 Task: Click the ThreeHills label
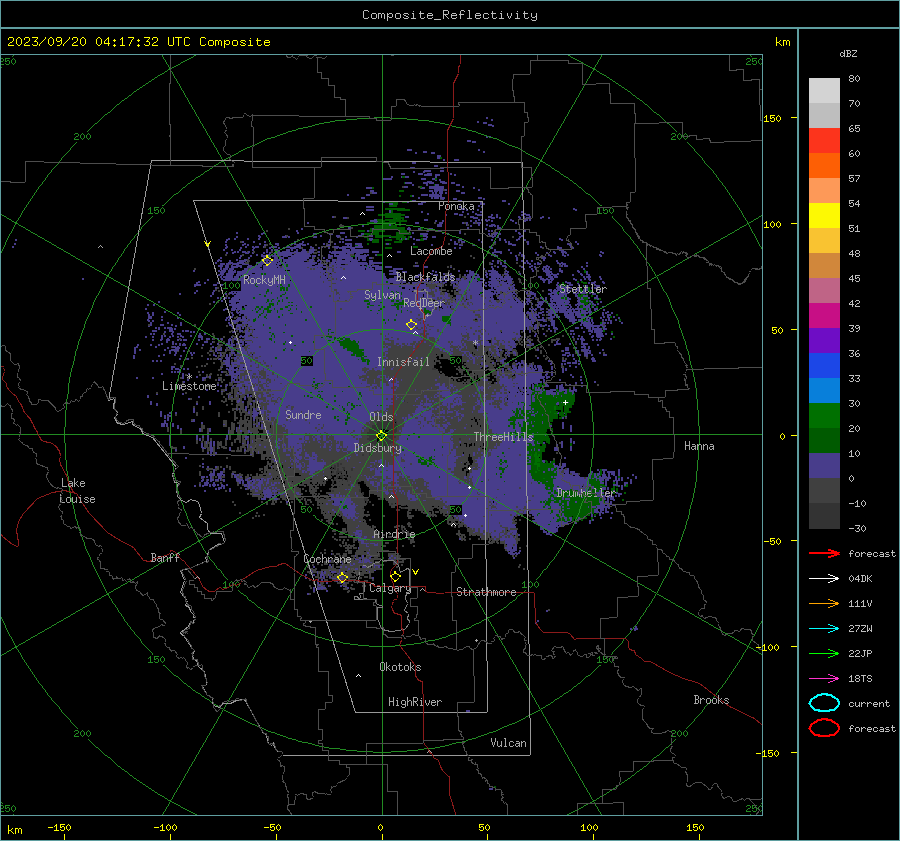pos(503,437)
